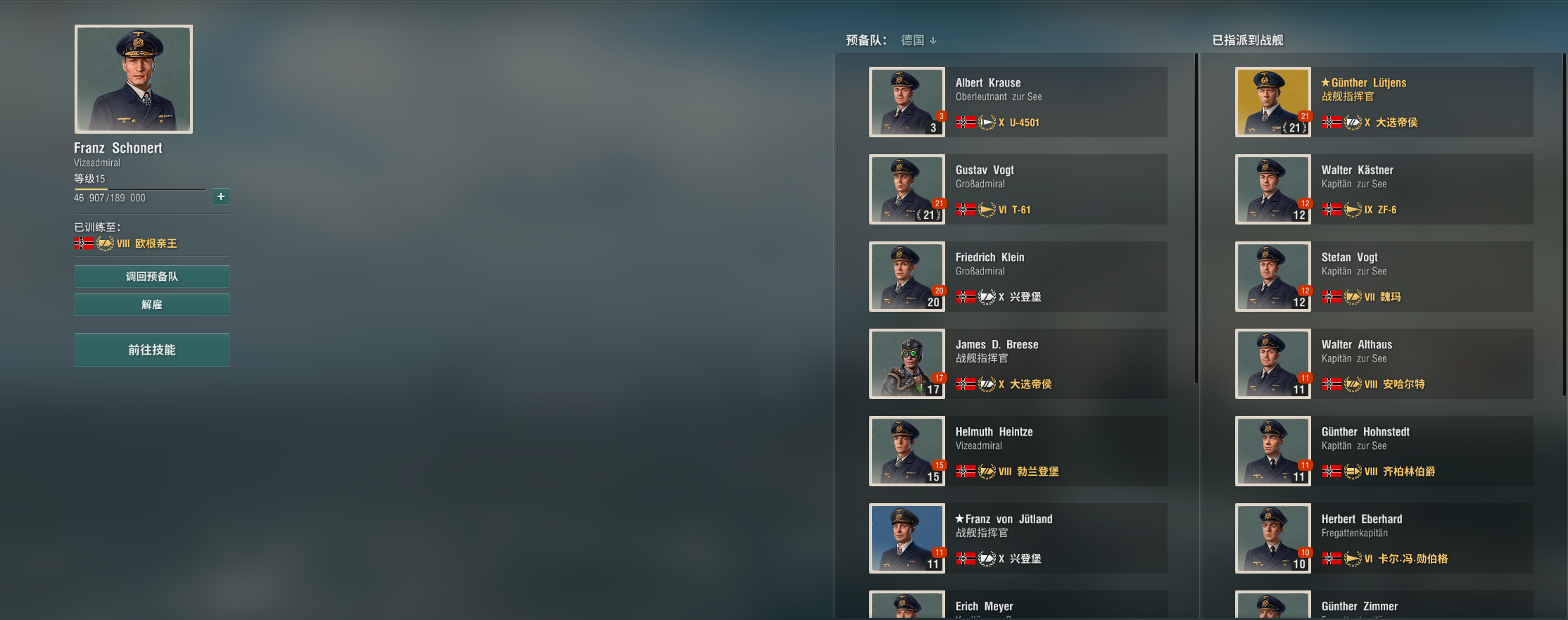
Task: Click the arrow next to 德国
Action: (933, 41)
